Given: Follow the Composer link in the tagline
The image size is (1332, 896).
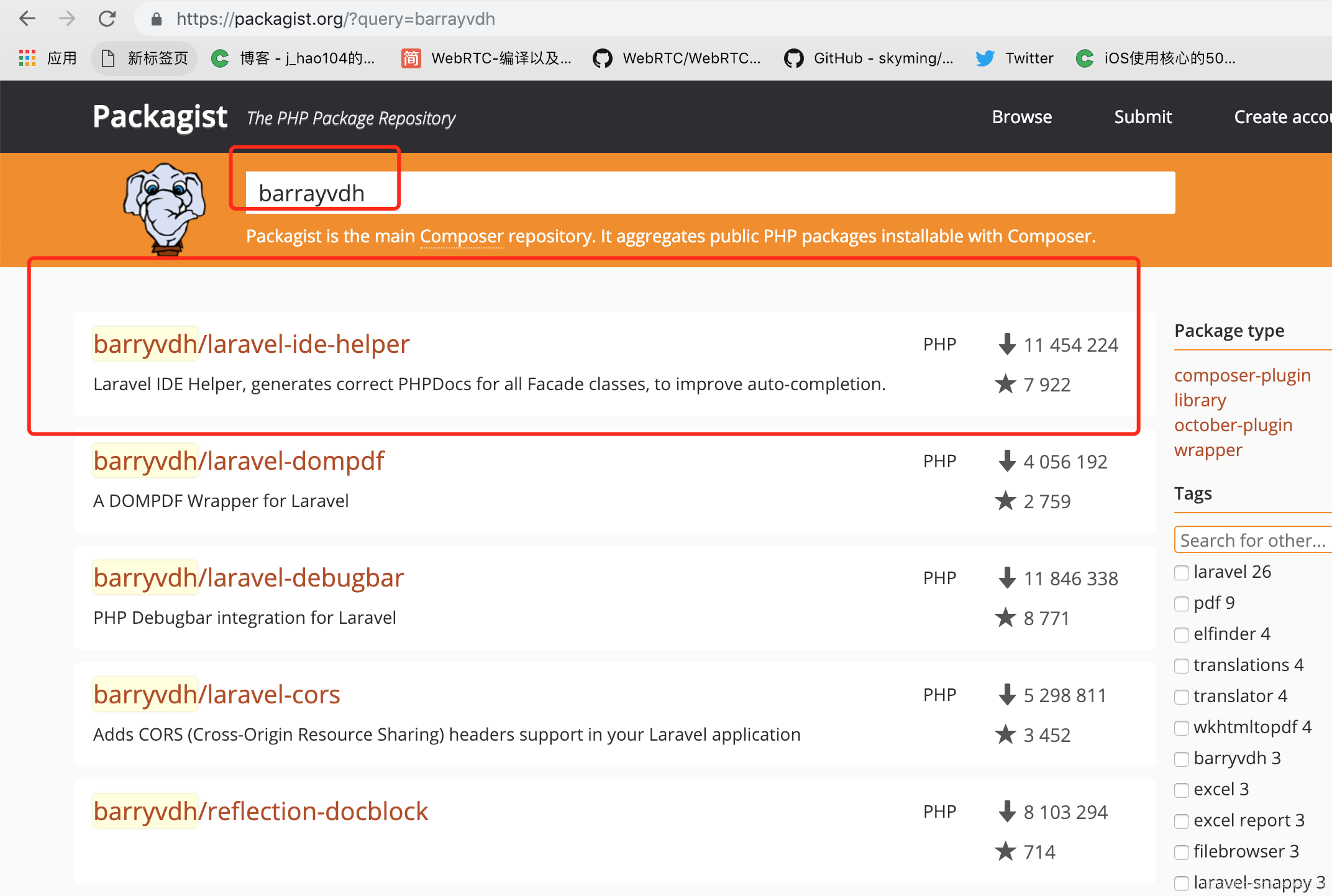Looking at the screenshot, I should coord(462,236).
